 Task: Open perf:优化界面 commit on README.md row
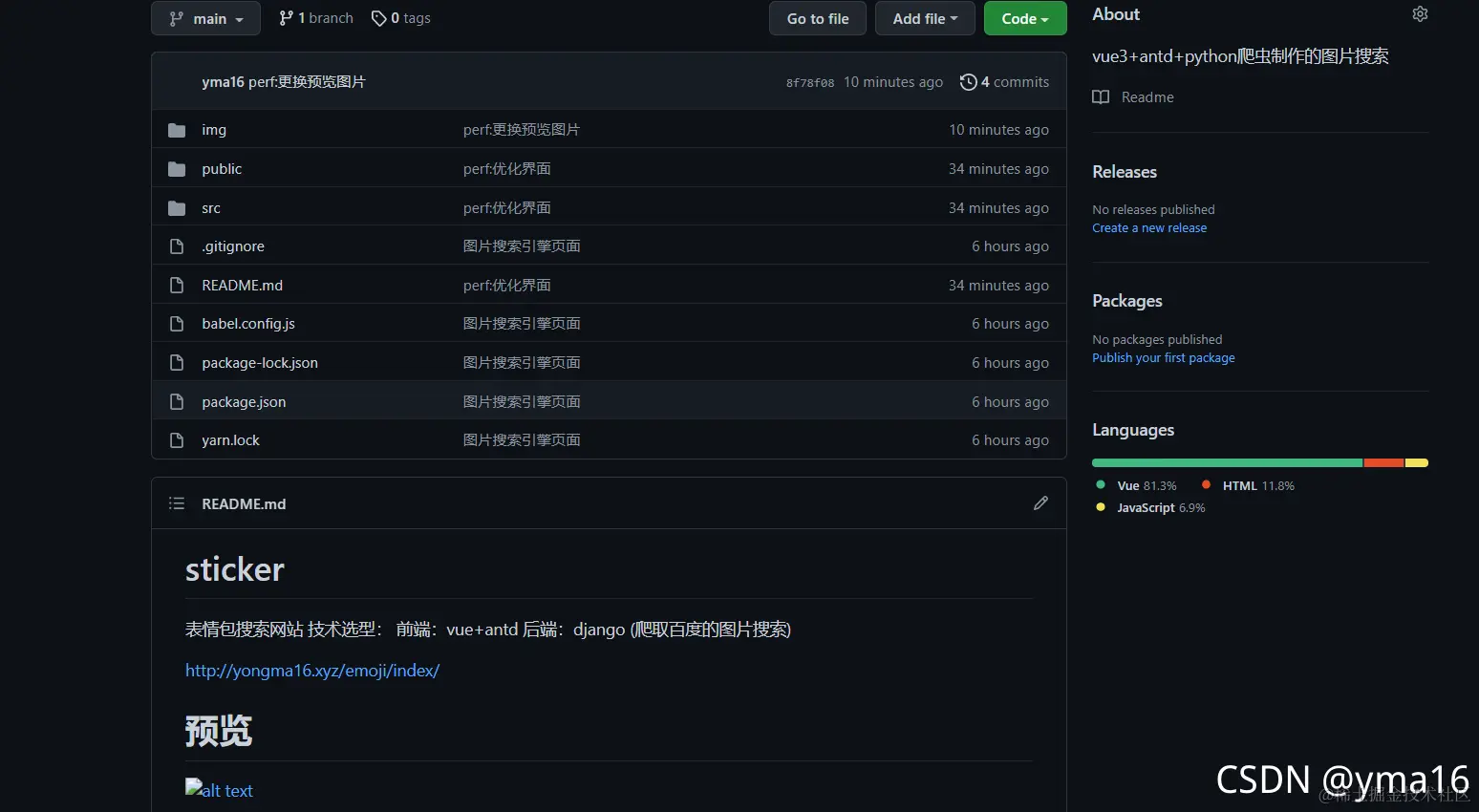click(x=507, y=286)
